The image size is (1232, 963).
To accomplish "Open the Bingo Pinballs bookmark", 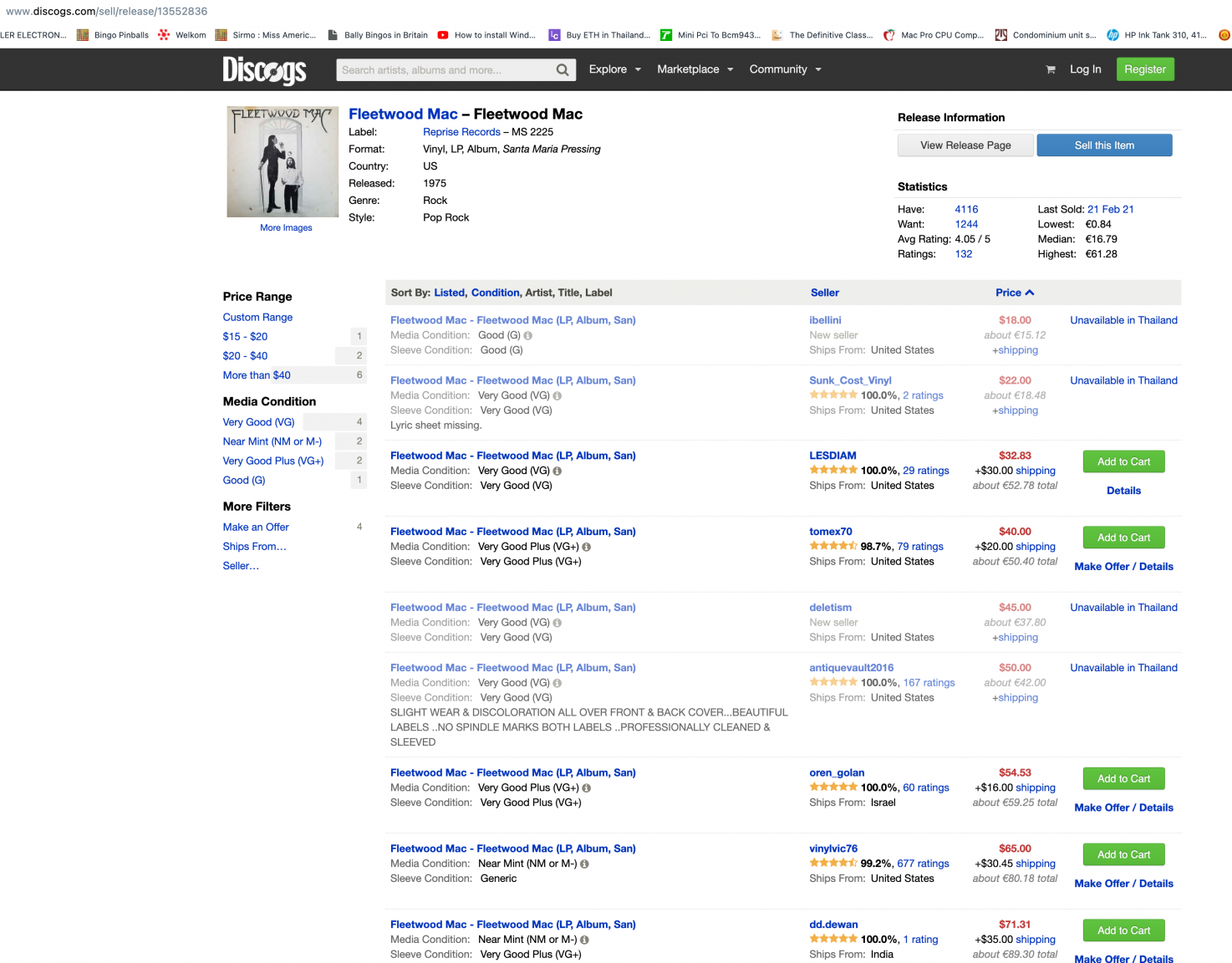I will tap(113, 35).
